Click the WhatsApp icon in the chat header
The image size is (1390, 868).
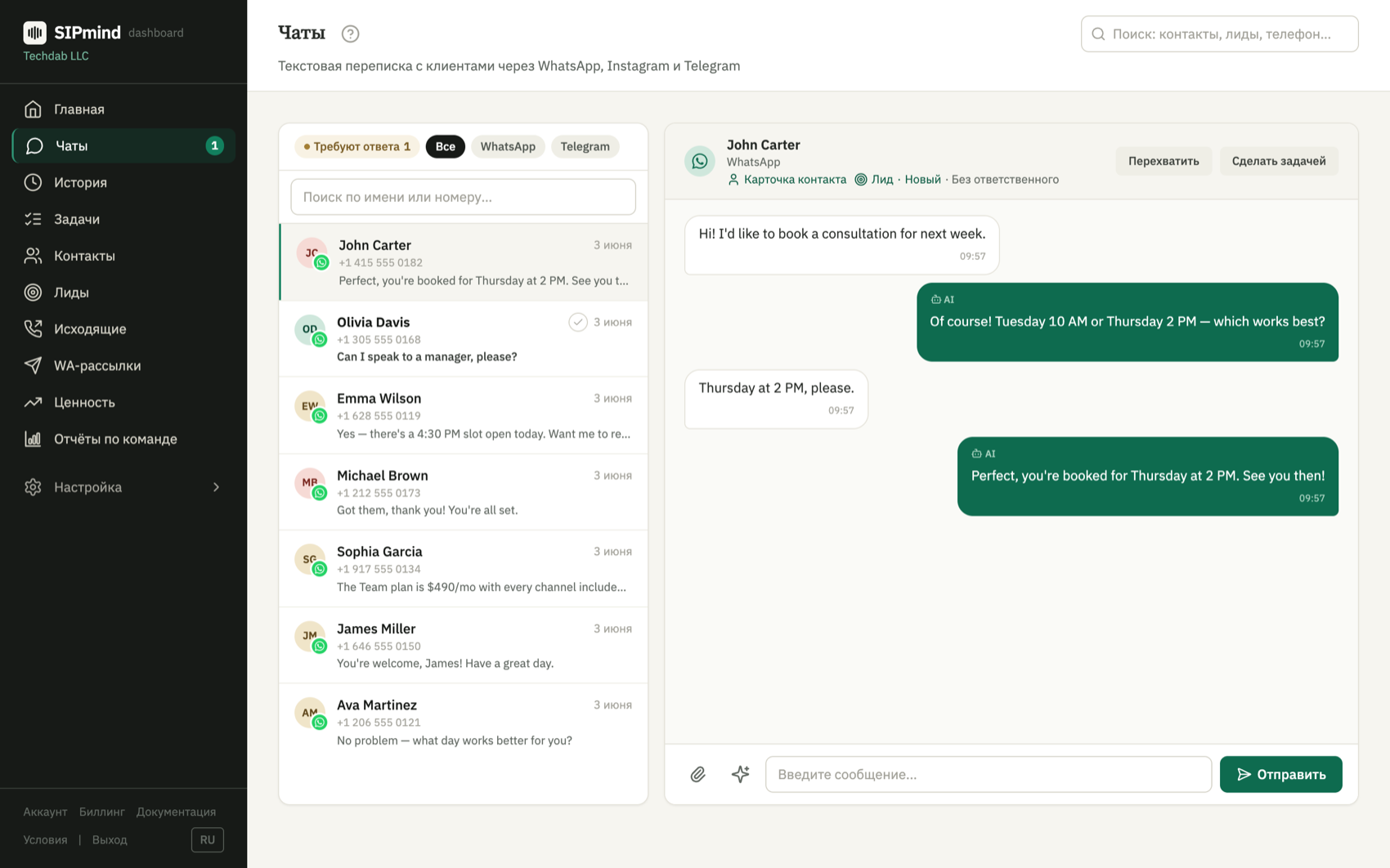coord(700,161)
